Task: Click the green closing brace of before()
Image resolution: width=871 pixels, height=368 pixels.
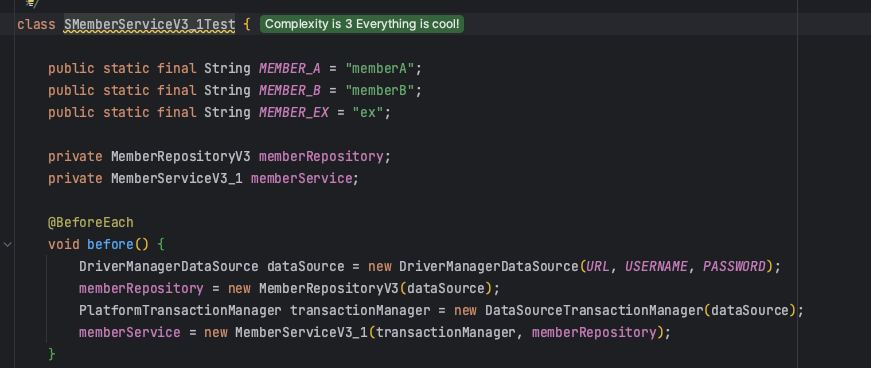Action: pyautogui.click(x=52, y=354)
